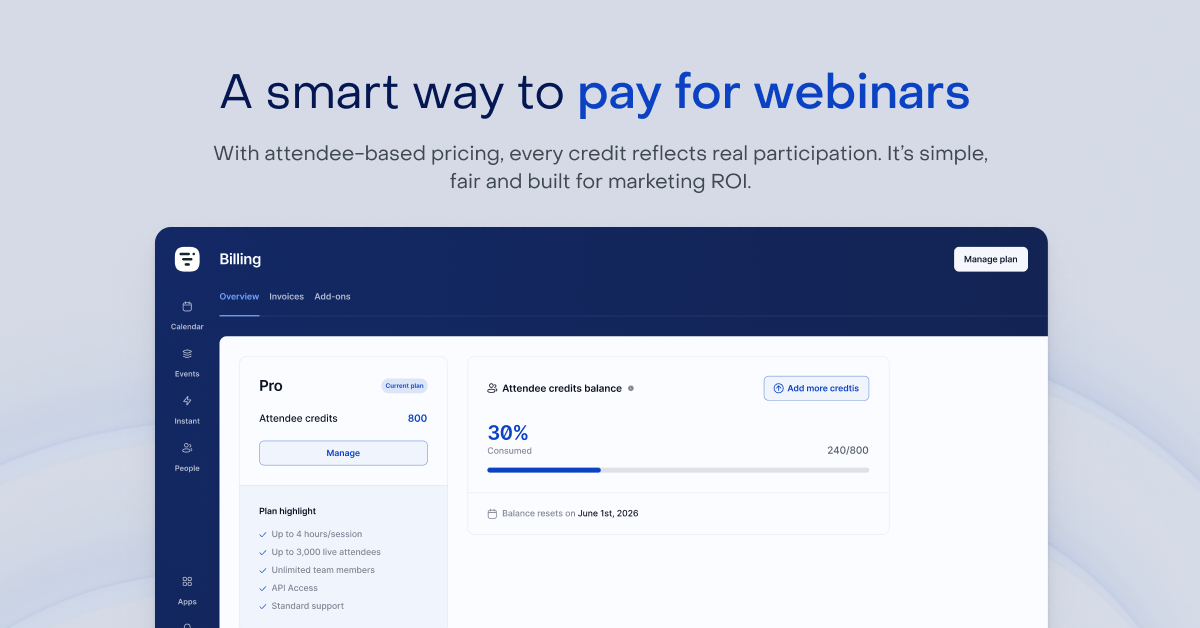This screenshot has width=1200, height=628.
Task: Click the 800 attendee credits value
Action: tap(417, 418)
